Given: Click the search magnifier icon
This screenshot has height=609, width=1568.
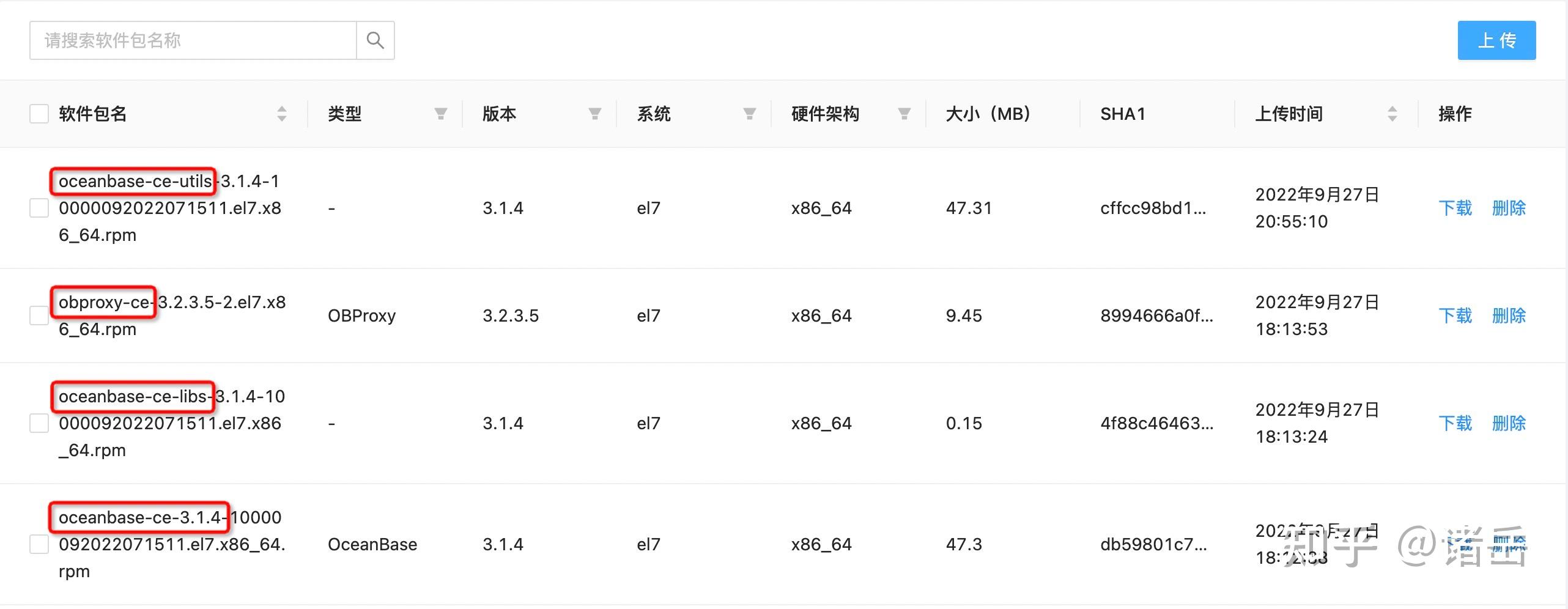Looking at the screenshot, I should (x=375, y=40).
